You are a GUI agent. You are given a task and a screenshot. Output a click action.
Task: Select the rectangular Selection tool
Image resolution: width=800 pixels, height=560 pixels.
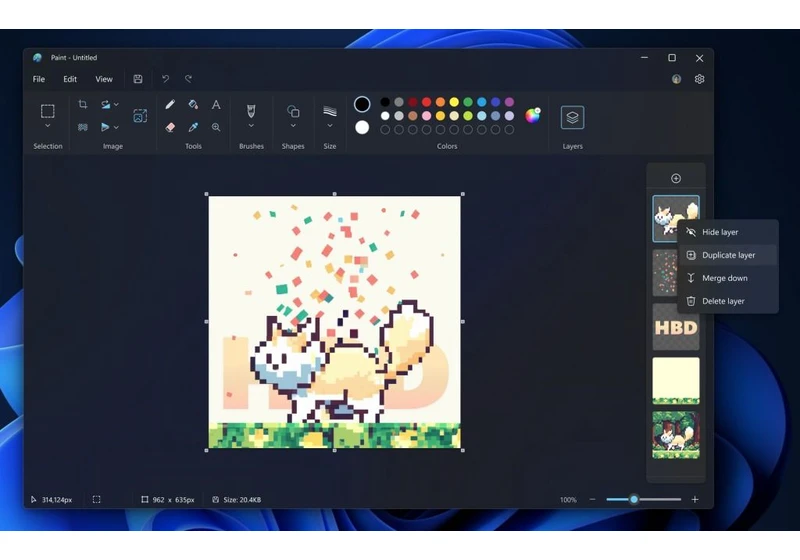click(x=47, y=111)
